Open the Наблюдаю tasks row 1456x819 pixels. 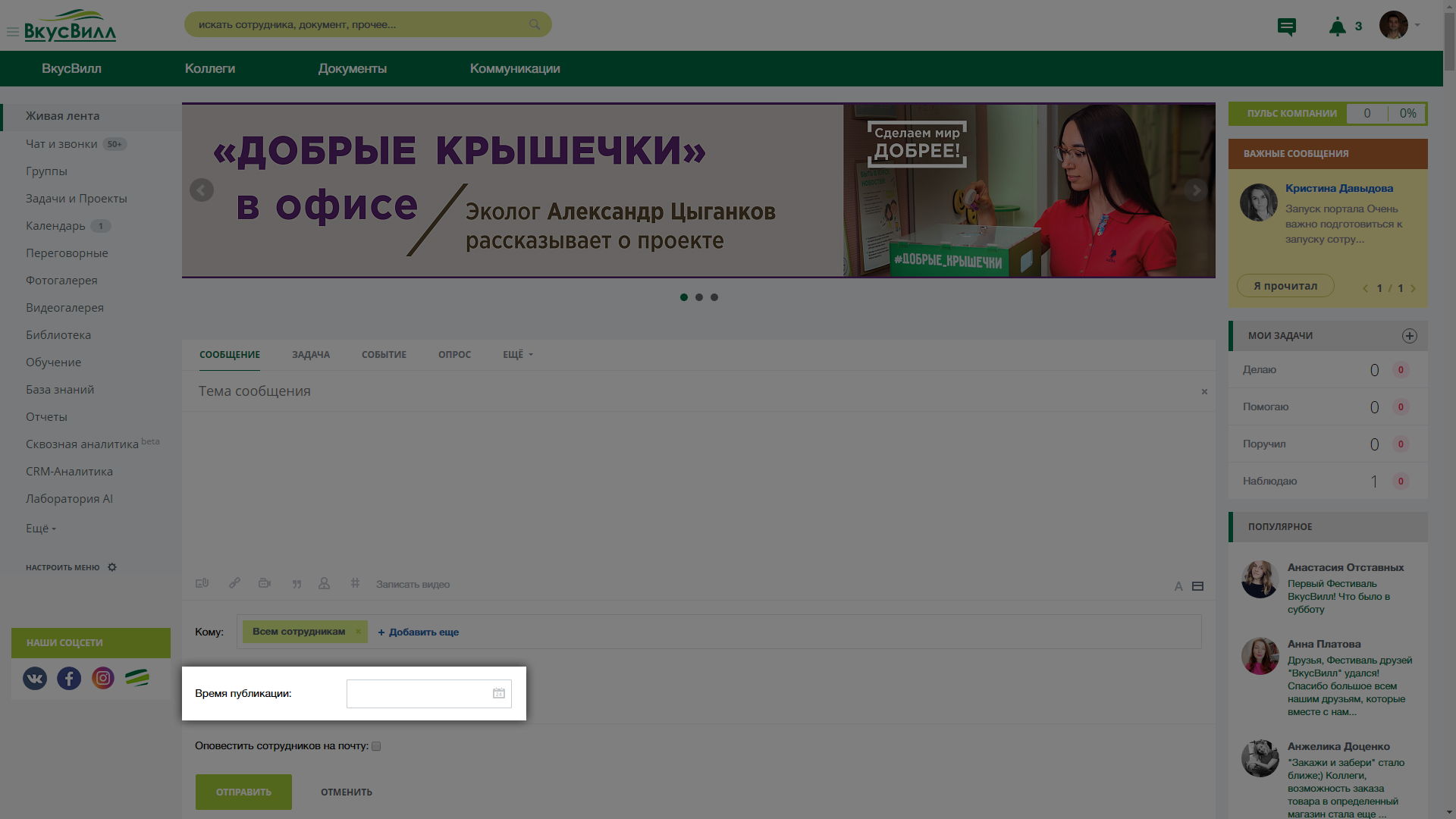[1328, 482]
